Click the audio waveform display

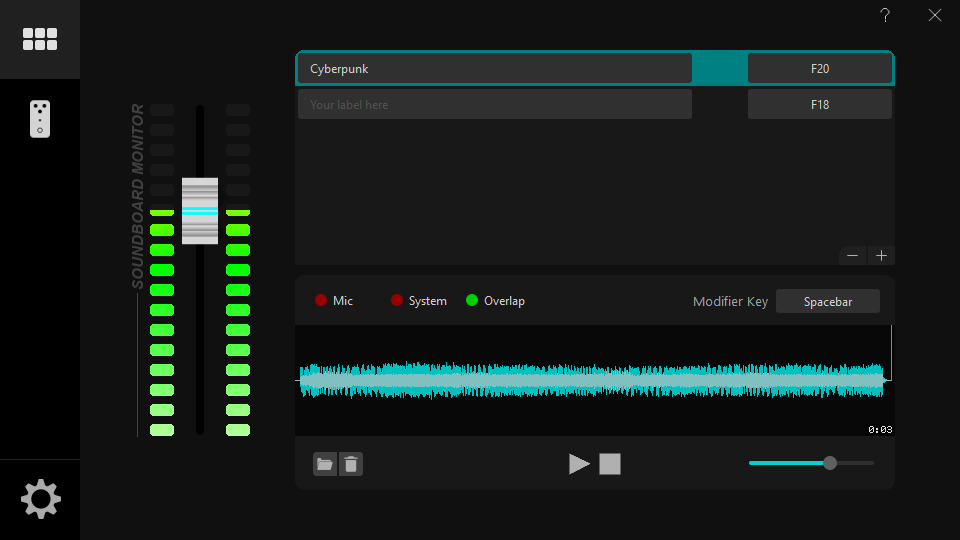[x=594, y=380]
